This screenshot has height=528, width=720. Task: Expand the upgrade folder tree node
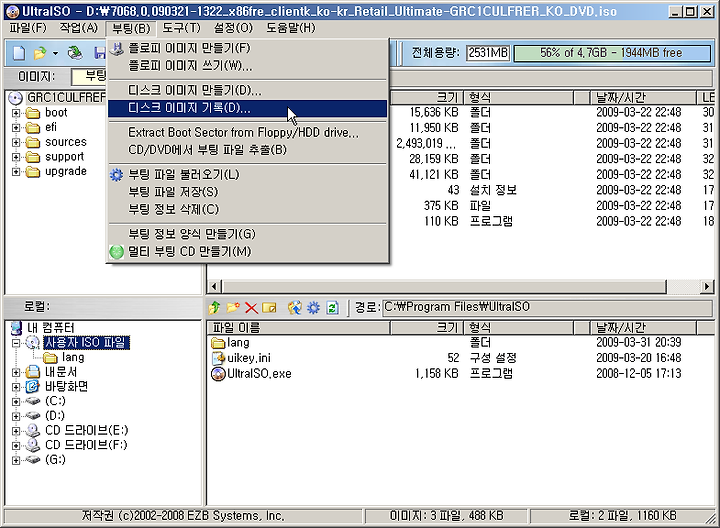coord(16,172)
